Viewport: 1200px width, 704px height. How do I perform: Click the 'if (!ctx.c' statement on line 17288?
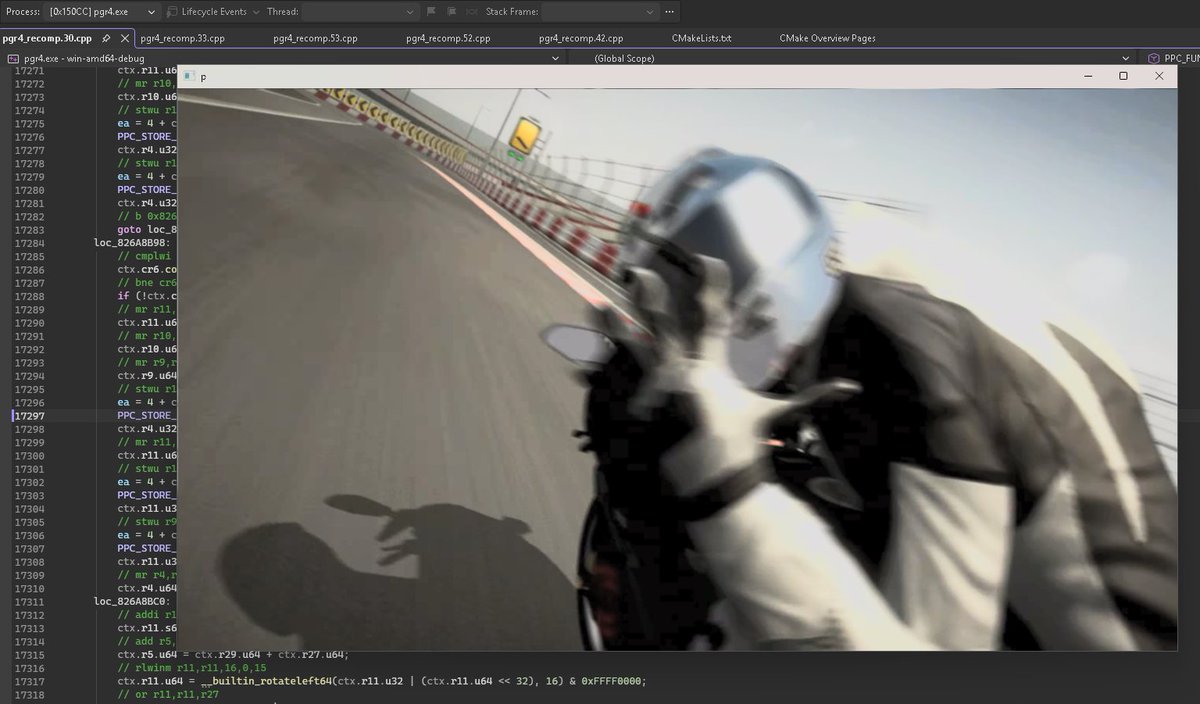(147, 296)
